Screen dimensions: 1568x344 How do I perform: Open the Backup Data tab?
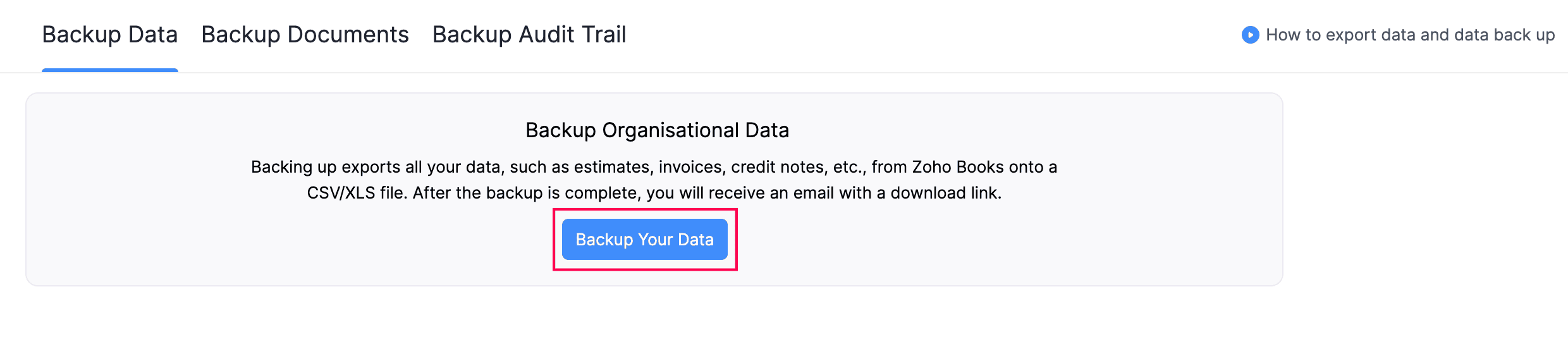(109, 35)
